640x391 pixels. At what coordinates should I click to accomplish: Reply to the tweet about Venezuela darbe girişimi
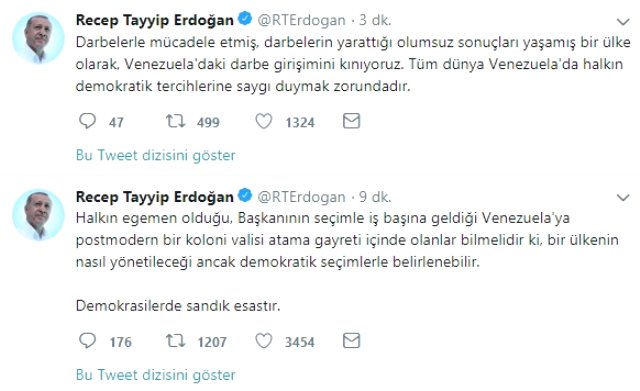87,121
